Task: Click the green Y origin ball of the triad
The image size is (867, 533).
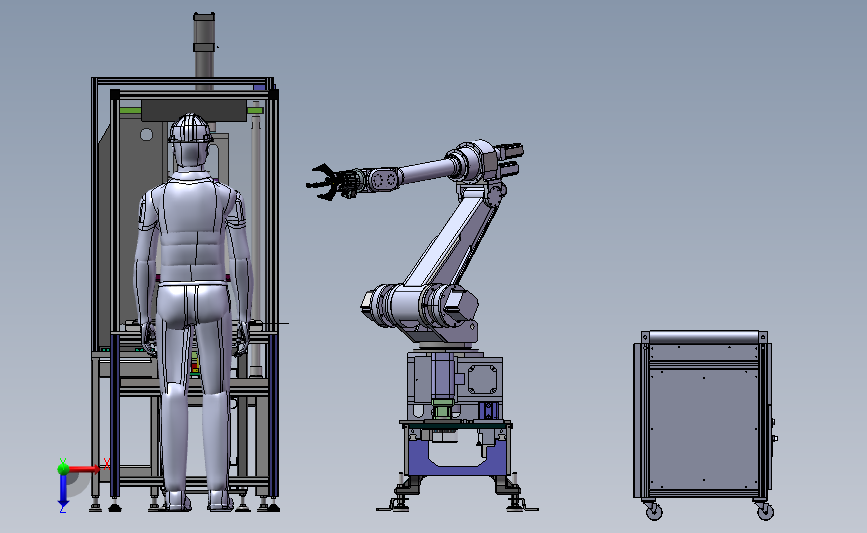Action: pos(63,469)
